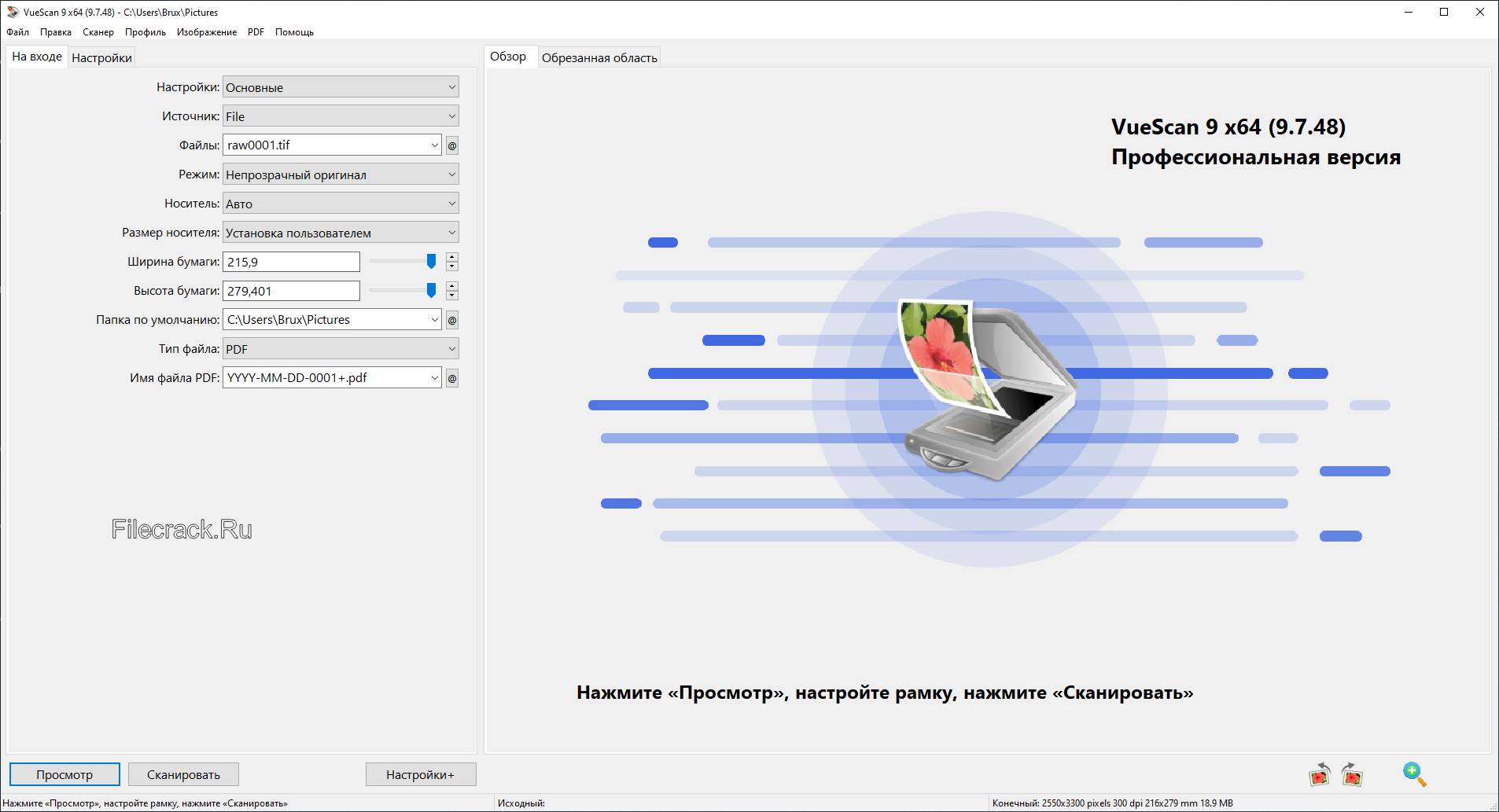Click the zoom magnifier icon

point(1415,775)
